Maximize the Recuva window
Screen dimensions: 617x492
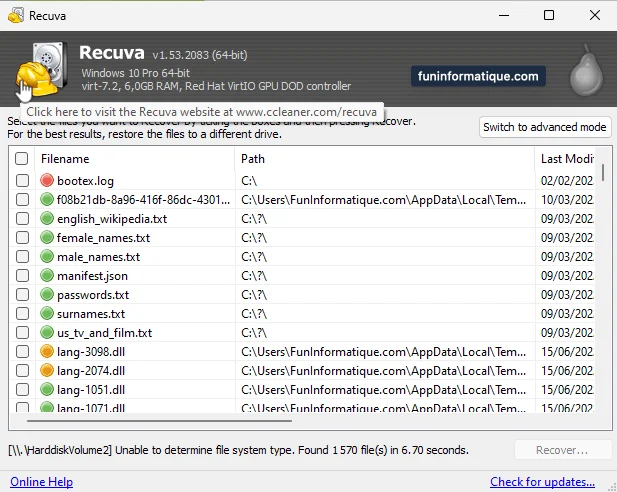[549, 15]
